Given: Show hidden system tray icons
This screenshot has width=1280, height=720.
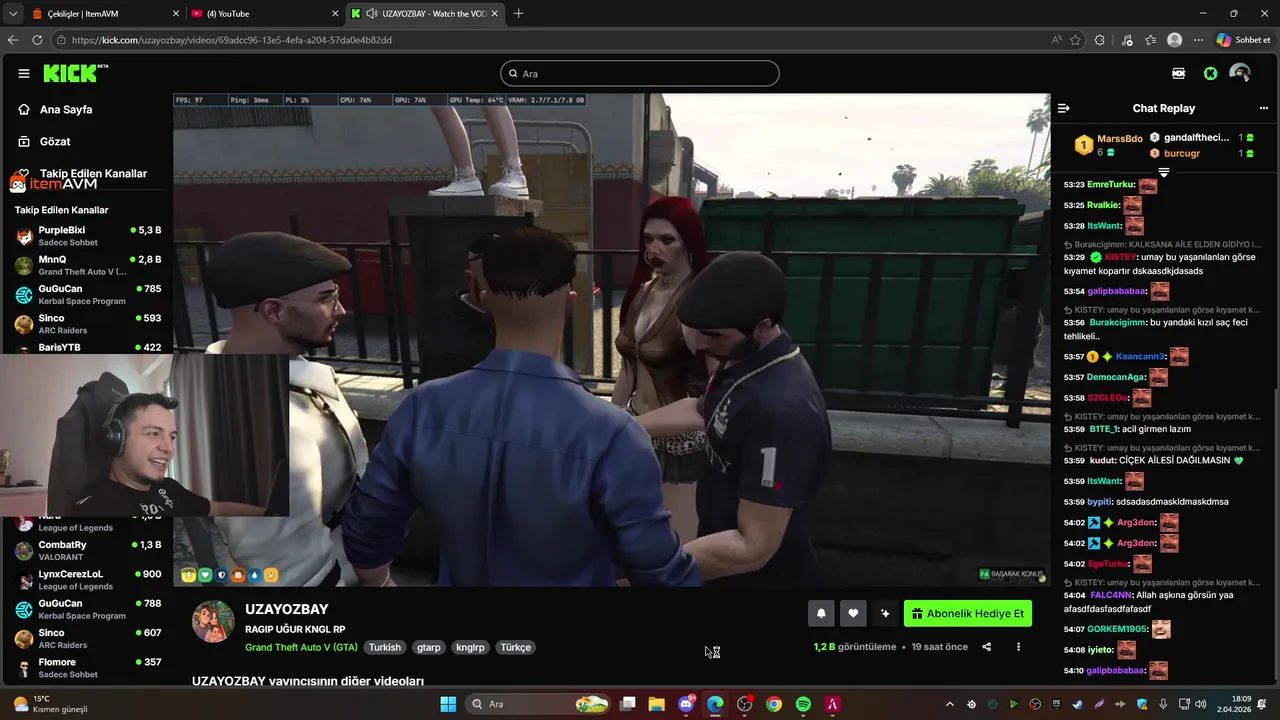Looking at the screenshot, I should click(x=950, y=704).
